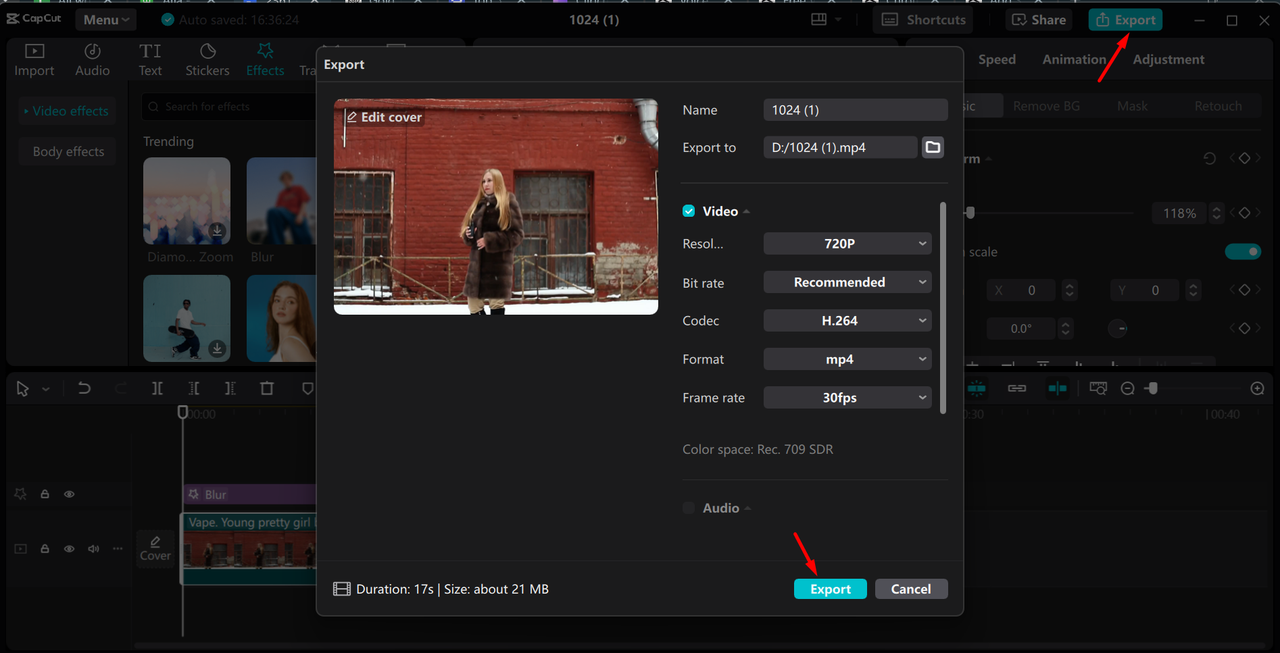Lock the main video track
Viewport: 1280px width, 653px height.
(45, 549)
